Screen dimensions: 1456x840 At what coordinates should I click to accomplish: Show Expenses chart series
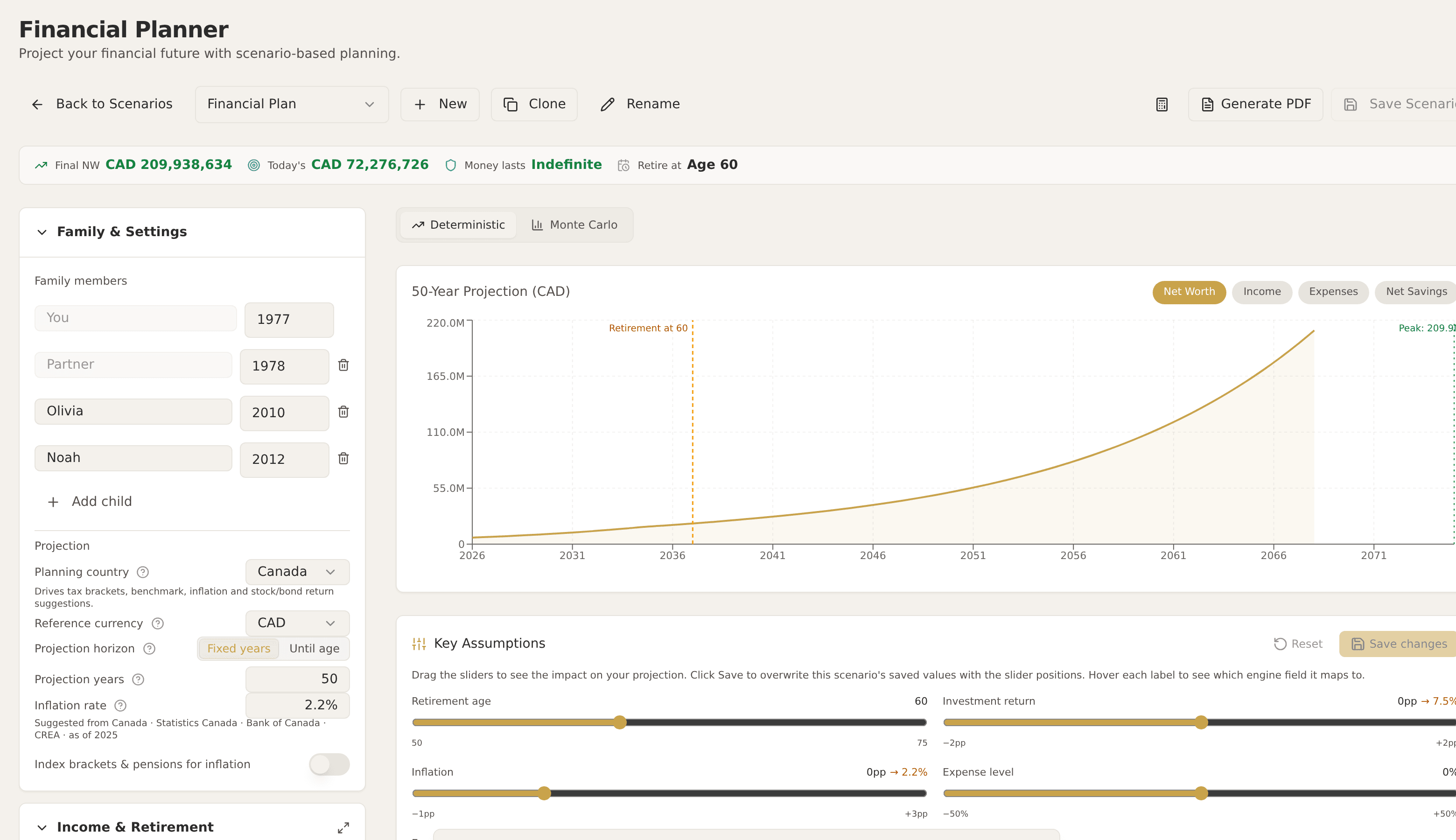pyautogui.click(x=1333, y=292)
